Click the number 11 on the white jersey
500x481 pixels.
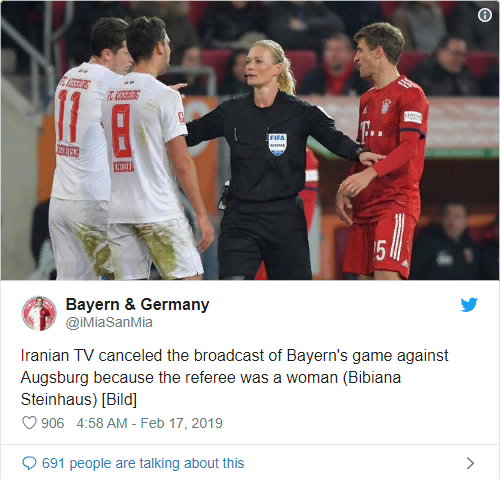pos(70,117)
